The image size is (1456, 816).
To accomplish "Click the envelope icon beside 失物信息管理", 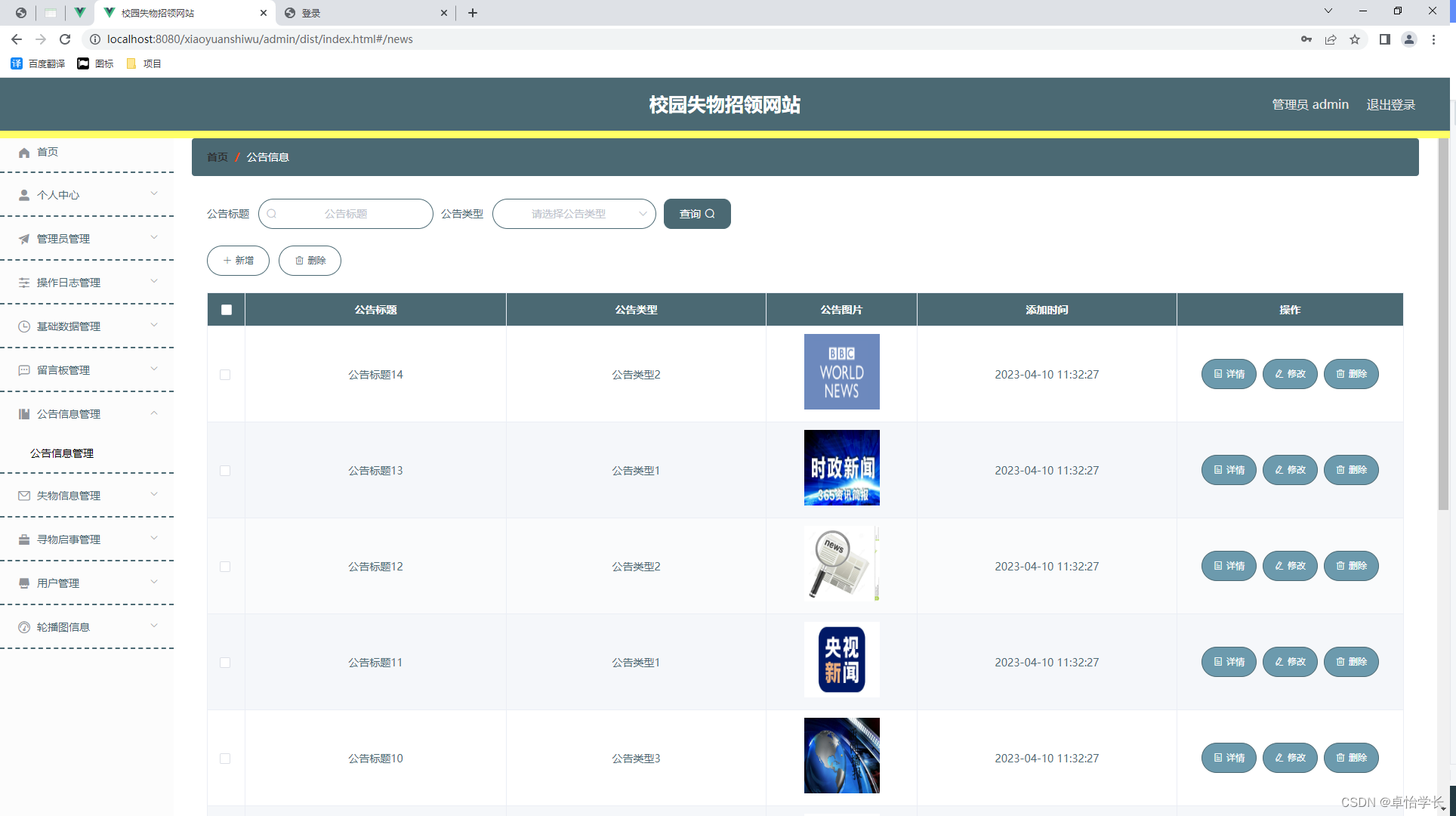I will coord(24,496).
